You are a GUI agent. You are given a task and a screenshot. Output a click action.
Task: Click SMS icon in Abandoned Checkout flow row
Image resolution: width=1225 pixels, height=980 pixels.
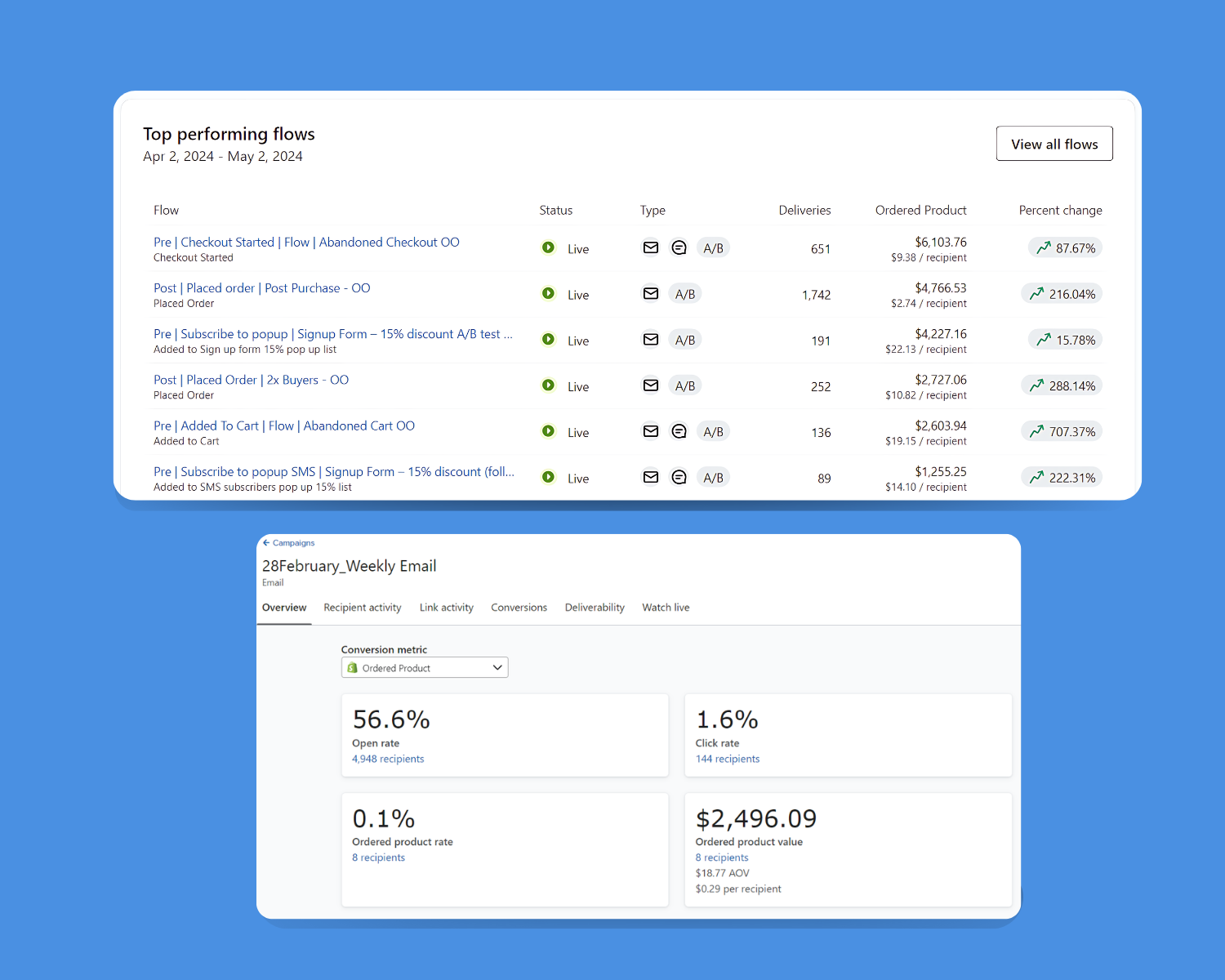tap(679, 247)
